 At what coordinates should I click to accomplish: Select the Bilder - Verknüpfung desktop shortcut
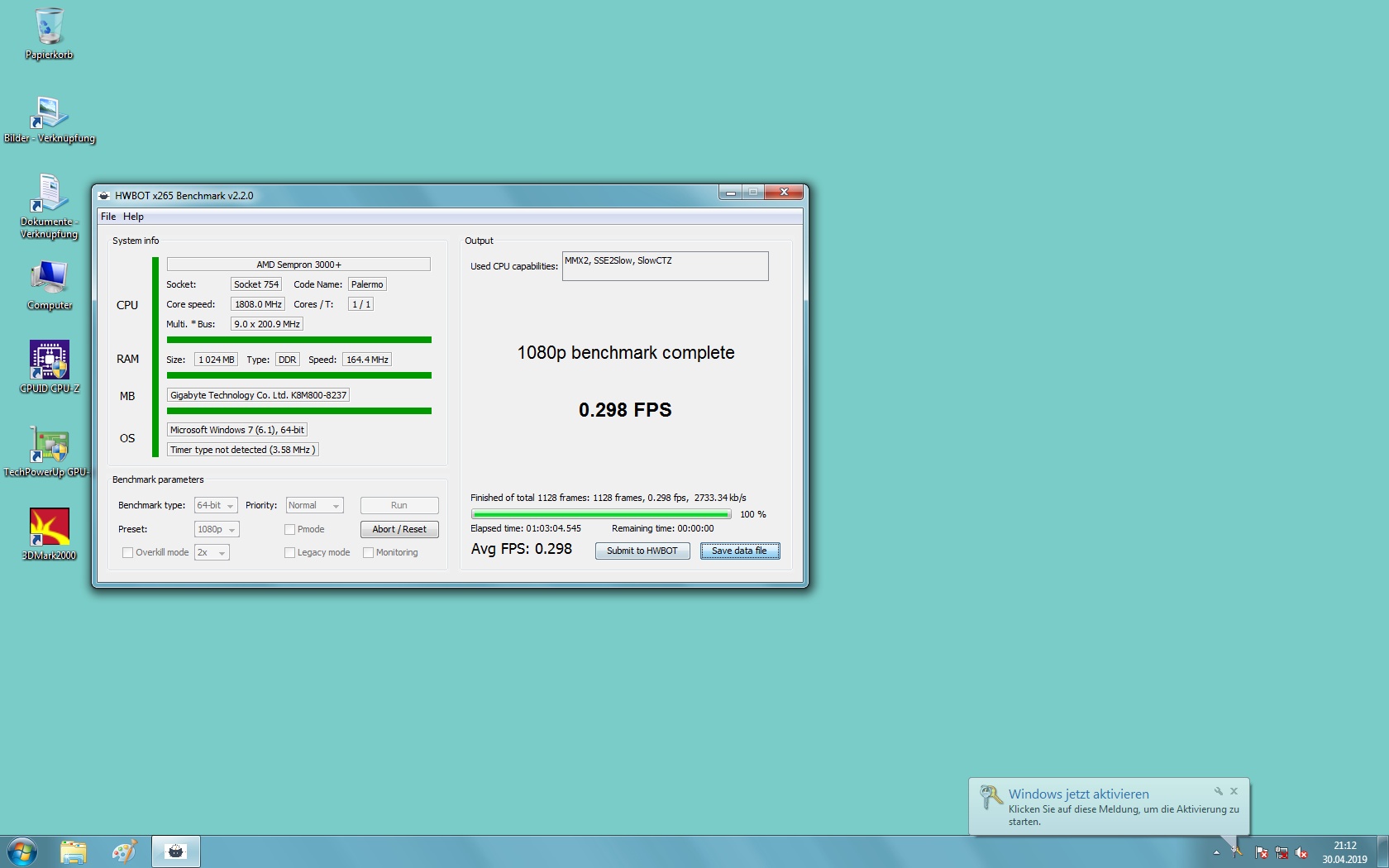[x=49, y=119]
